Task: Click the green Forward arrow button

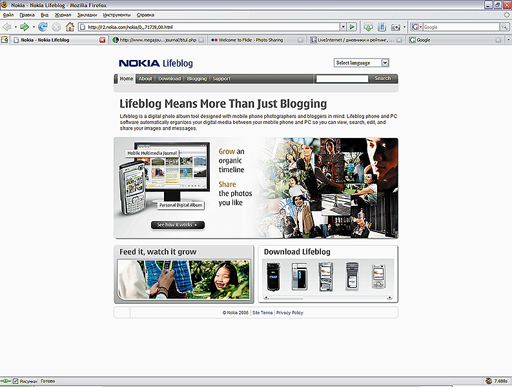Action: pos(24,27)
